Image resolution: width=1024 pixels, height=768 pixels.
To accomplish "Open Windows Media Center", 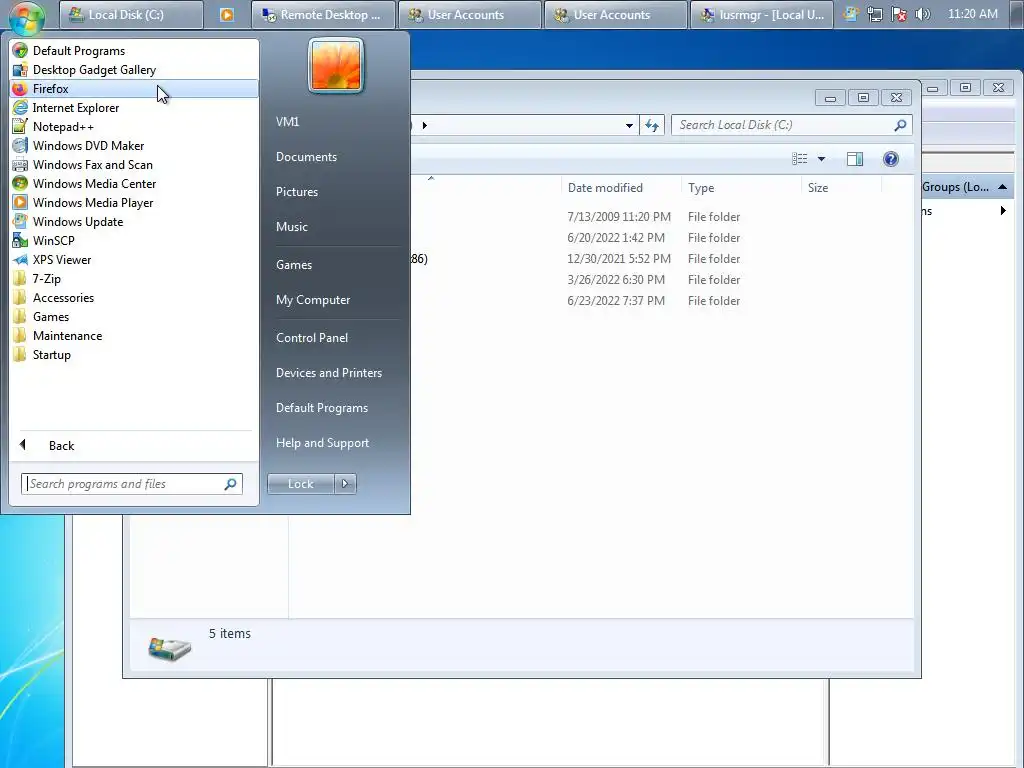I will point(134,184).
